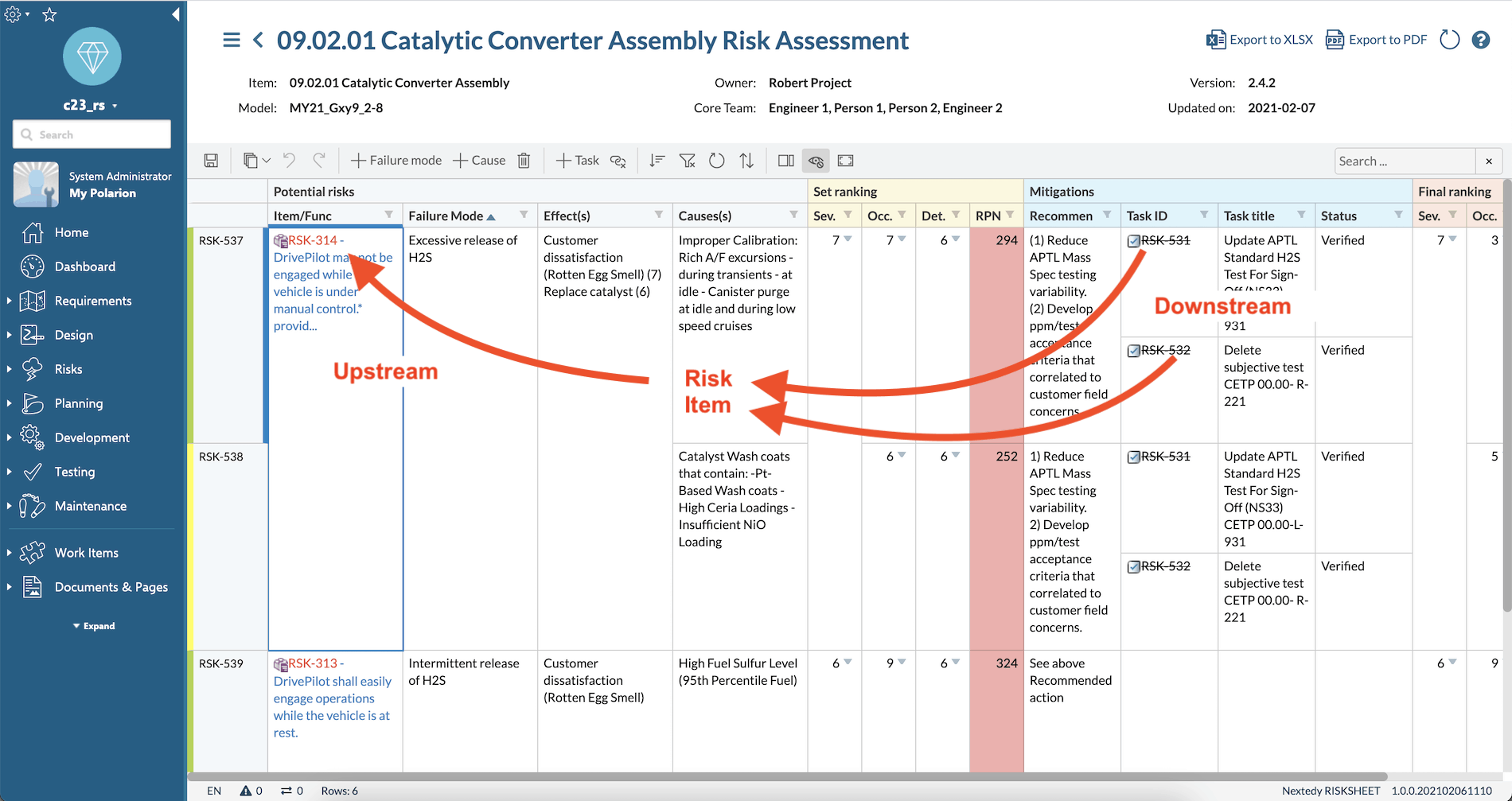Click the star favorites icon
Image resolution: width=1512 pixels, height=801 pixels.
click(x=49, y=14)
